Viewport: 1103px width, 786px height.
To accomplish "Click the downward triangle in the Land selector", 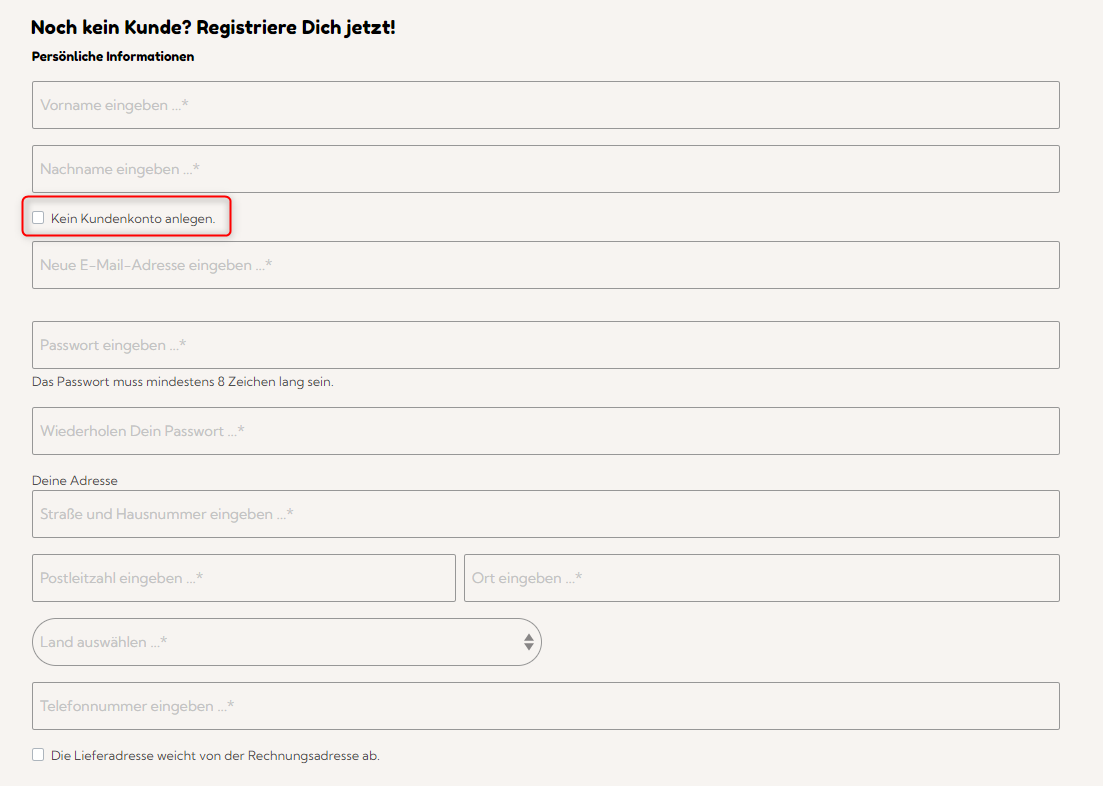I will click(529, 648).
